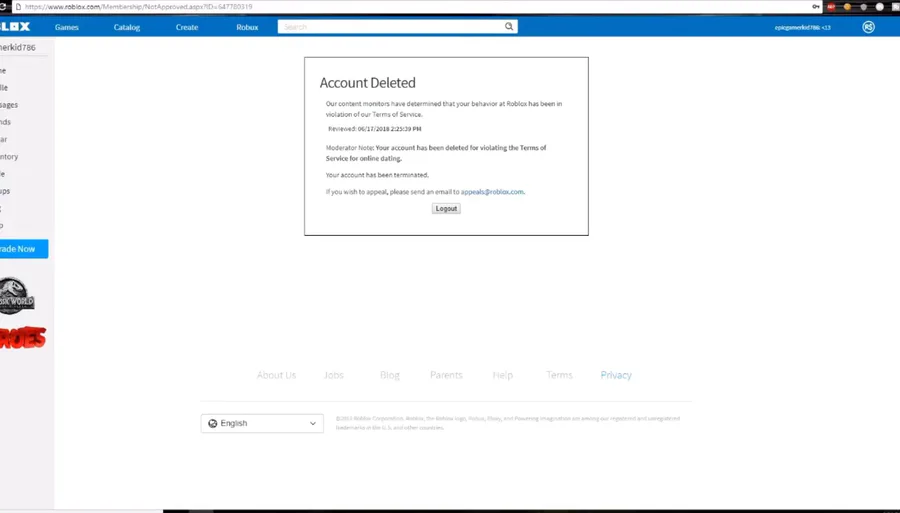Screen dimensions: 900x513
Task: Open Inventory in the left sidebar
Action: click(9, 157)
